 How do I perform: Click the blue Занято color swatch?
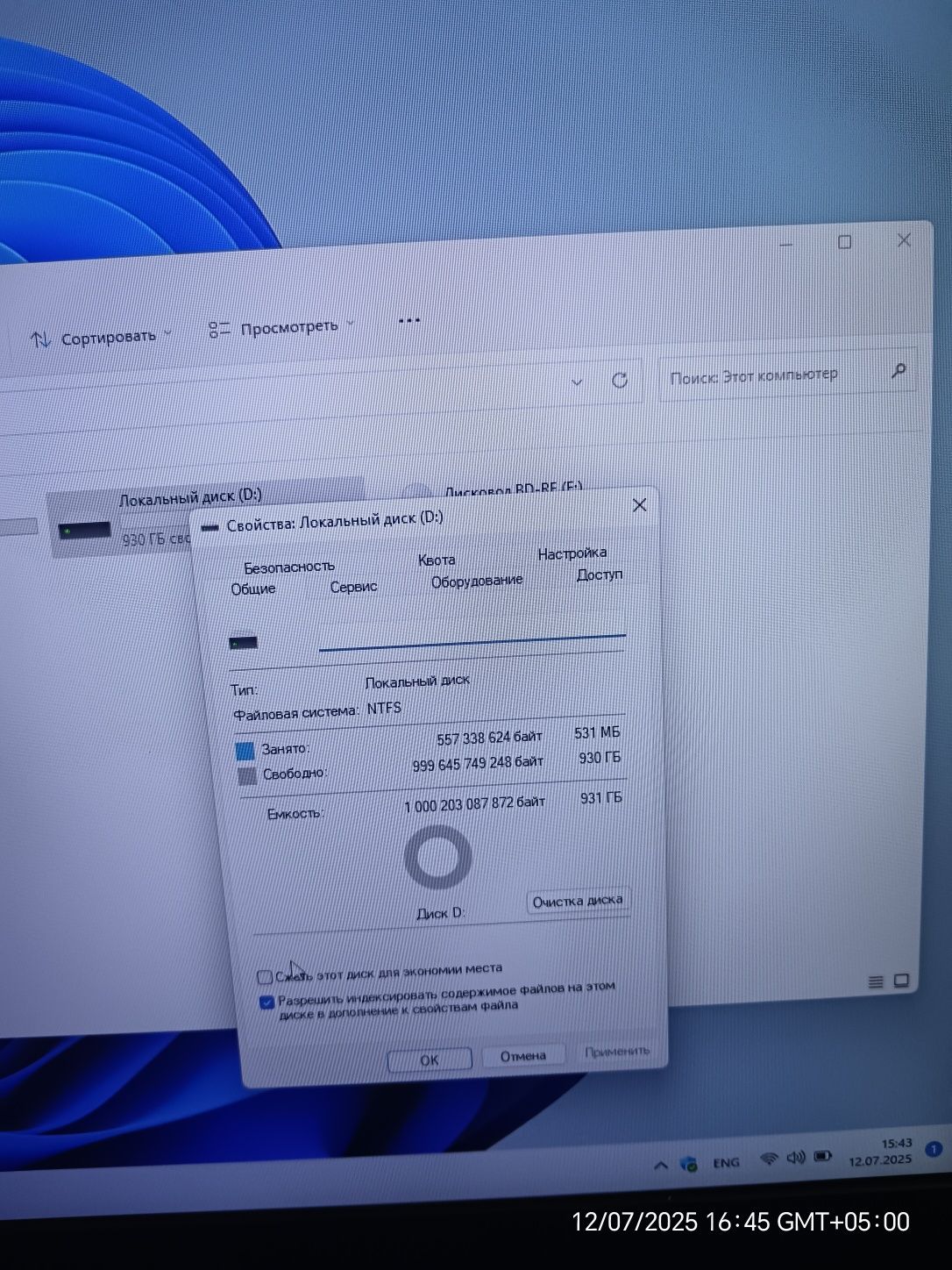pyautogui.click(x=245, y=751)
